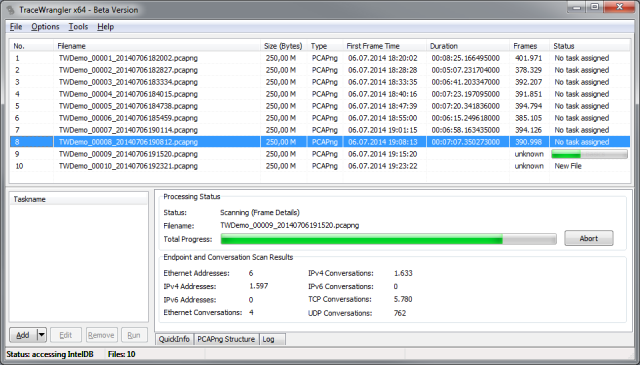Sort by the No. column header
This screenshot has width=640, height=365.
click(31, 46)
